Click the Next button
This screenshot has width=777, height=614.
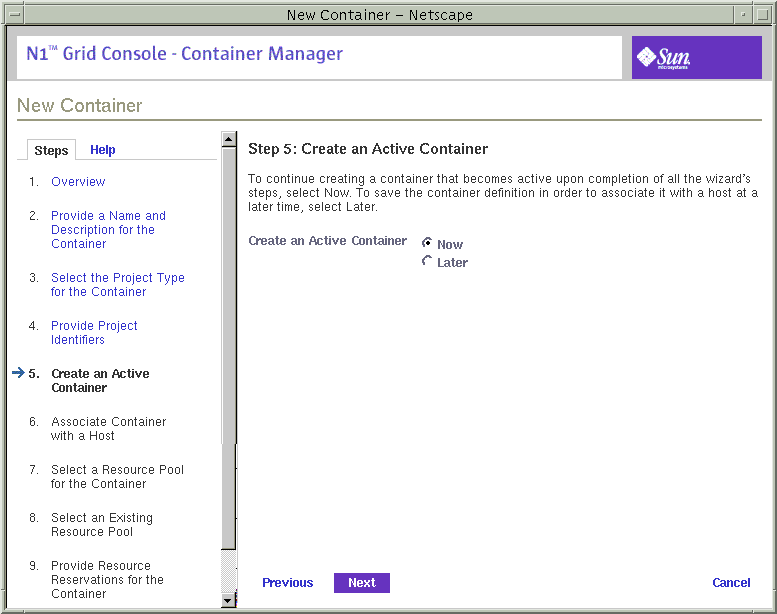click(362, 583)
